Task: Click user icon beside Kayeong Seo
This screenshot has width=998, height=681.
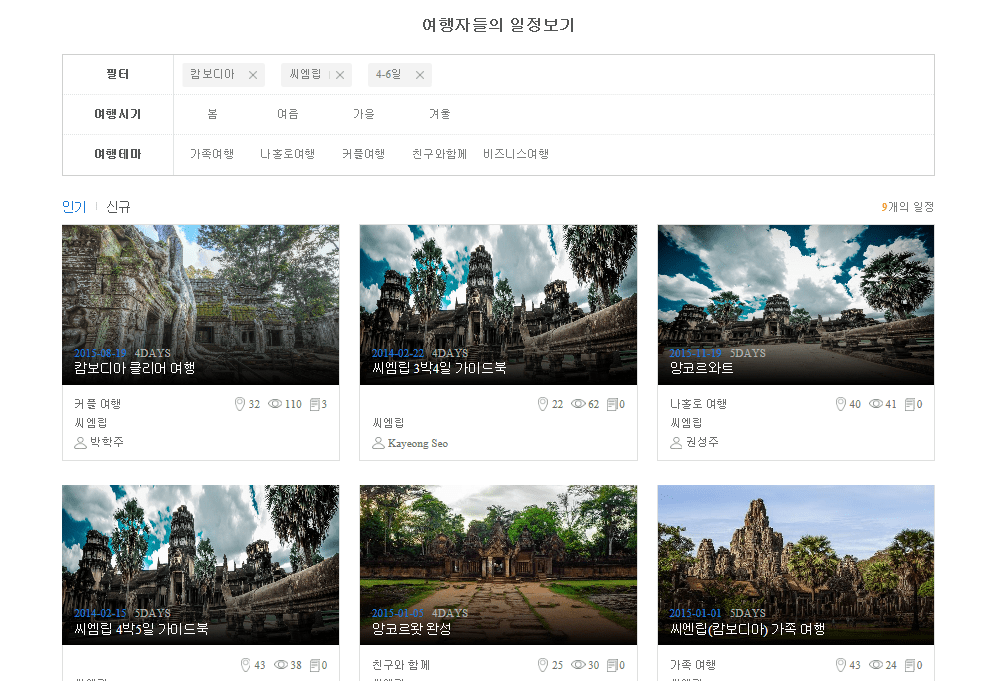Action: point(378,443)
